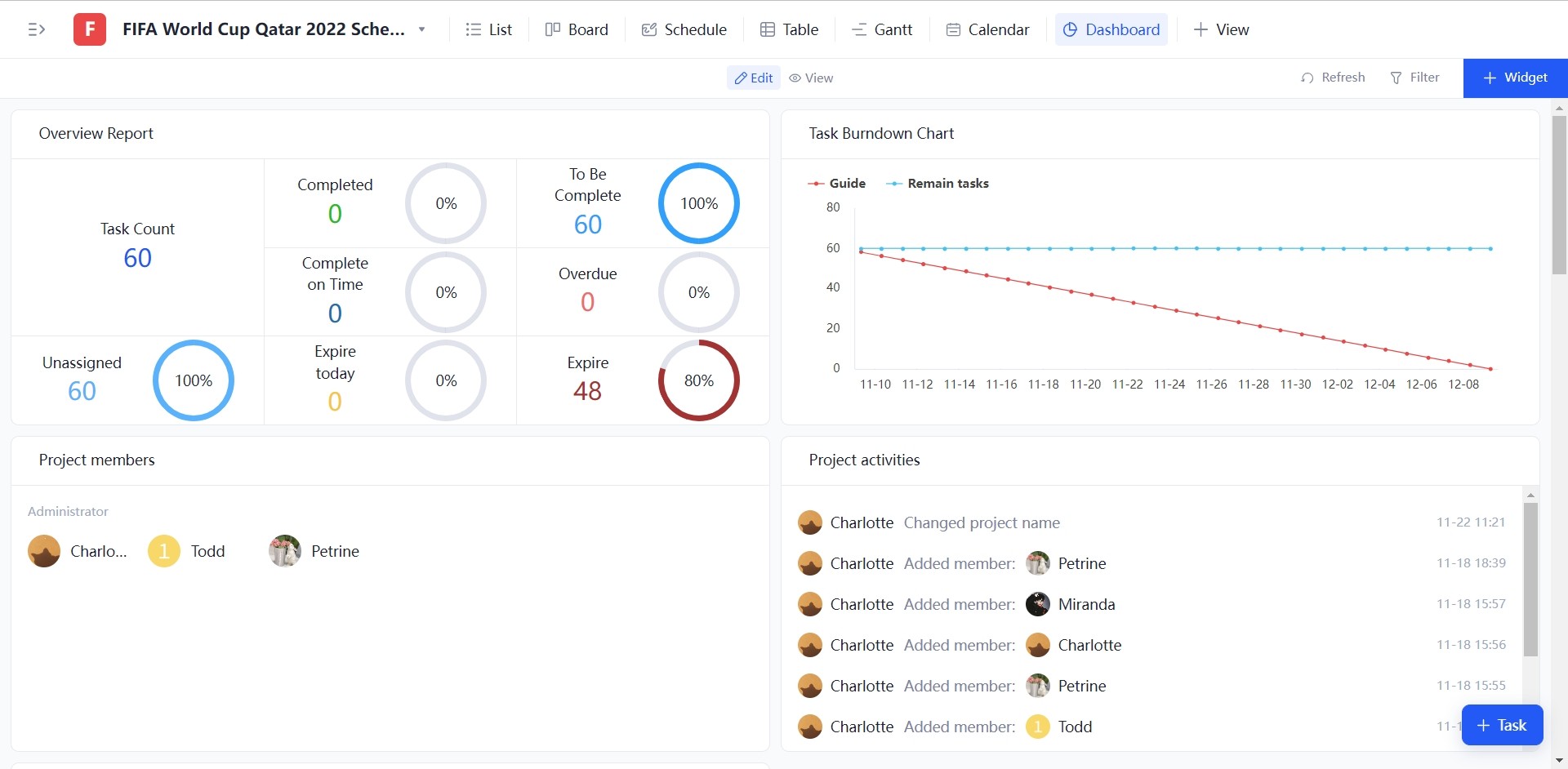Viewport: 1568px width, 769px height.
Task: Switch to Table view via its grid icon
Action: 768,29
